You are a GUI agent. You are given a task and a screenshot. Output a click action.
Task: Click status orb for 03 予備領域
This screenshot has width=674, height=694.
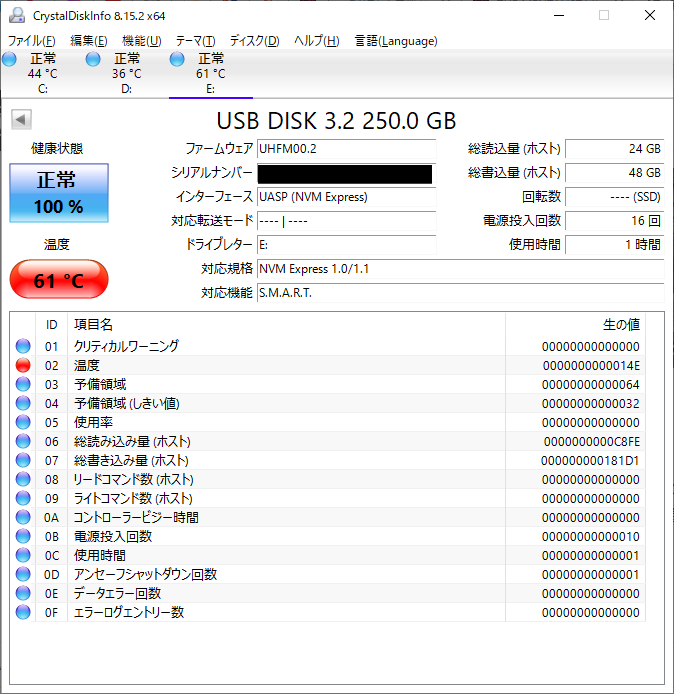[x=23, y=384]
